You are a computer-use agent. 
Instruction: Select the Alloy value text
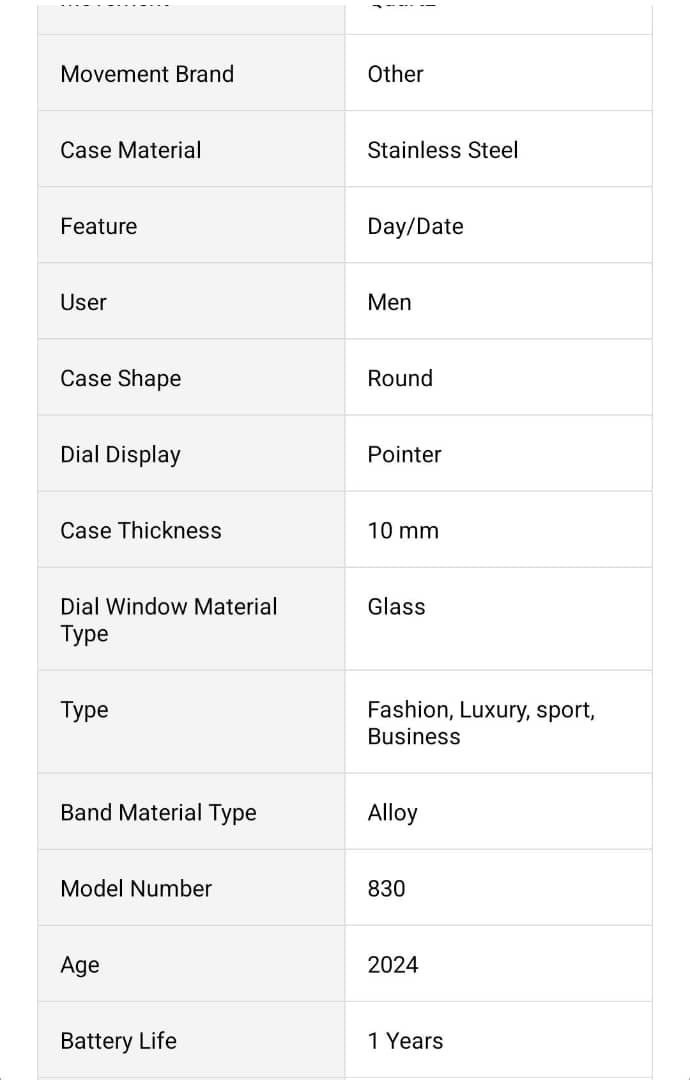click(392, 812)
